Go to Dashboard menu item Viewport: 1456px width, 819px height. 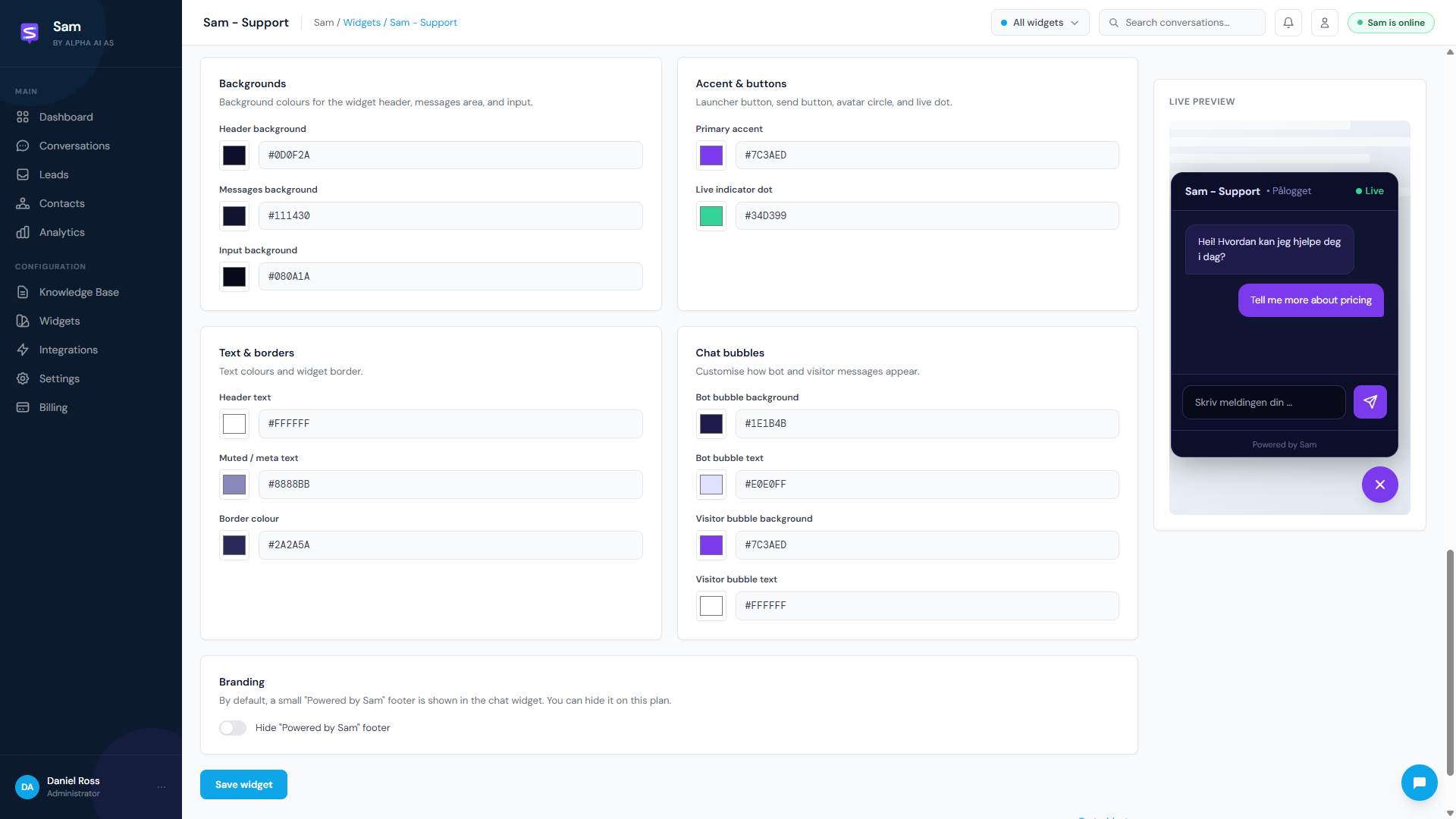[x=91, y=117]
